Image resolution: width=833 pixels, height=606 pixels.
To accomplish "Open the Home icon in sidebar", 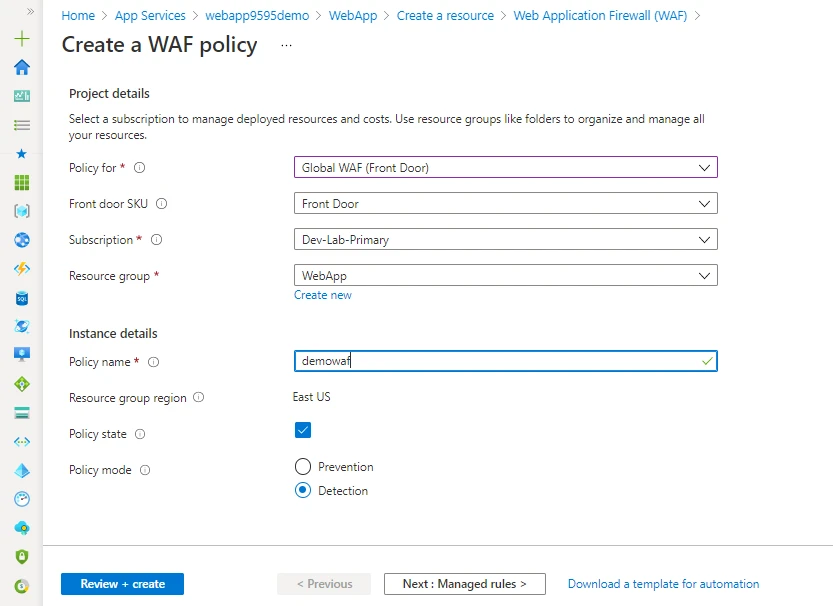I will coord(21,67).
